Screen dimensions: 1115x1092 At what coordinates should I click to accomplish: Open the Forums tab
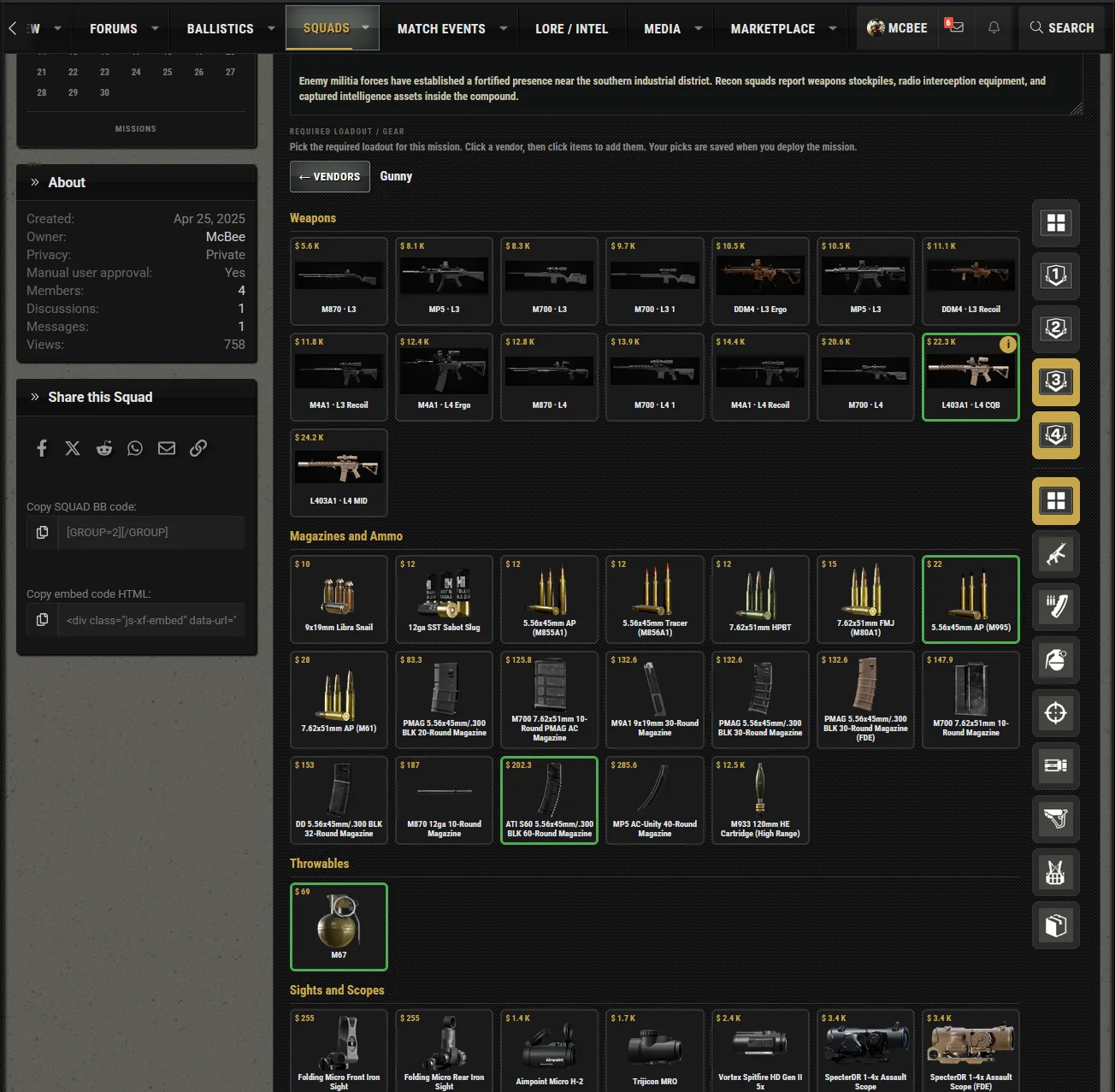click(x=114, y=28)
